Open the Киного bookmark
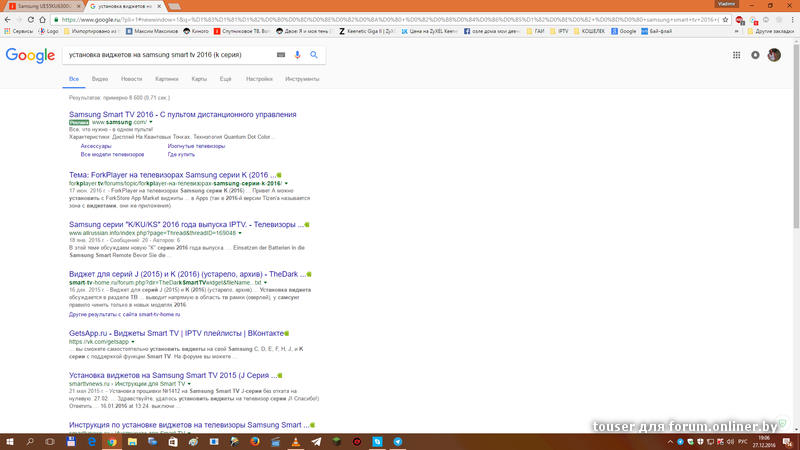The height and width of the screenshot is (450, 800). tap(196, 31)
